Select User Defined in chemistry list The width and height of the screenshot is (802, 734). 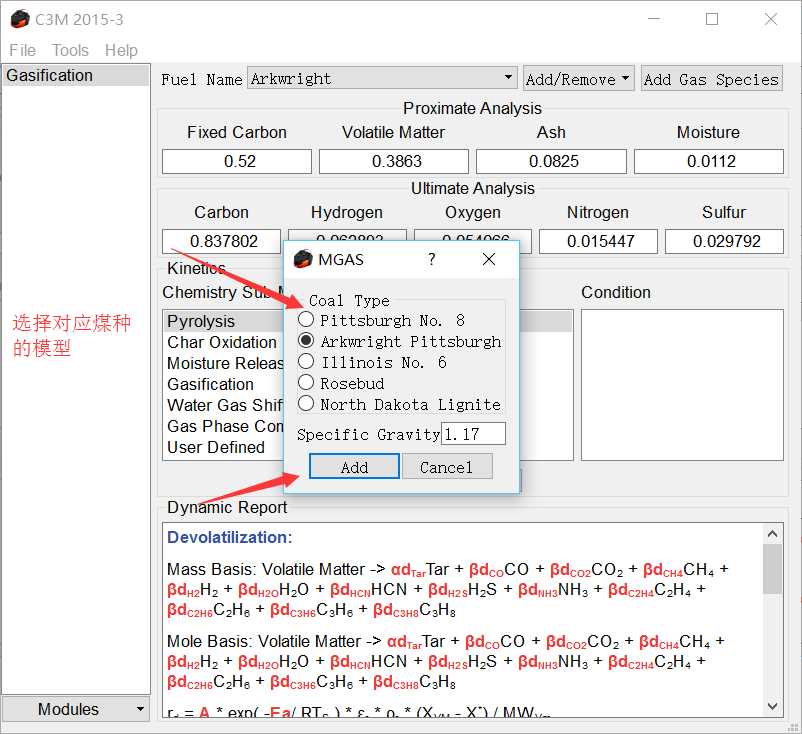pyautogui.click(x=224, y=447)
